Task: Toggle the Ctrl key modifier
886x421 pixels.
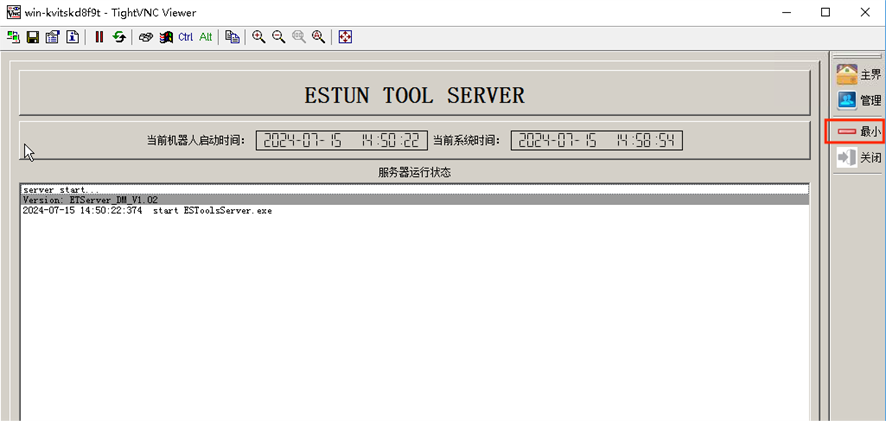Action: click(x=185, y=37)
